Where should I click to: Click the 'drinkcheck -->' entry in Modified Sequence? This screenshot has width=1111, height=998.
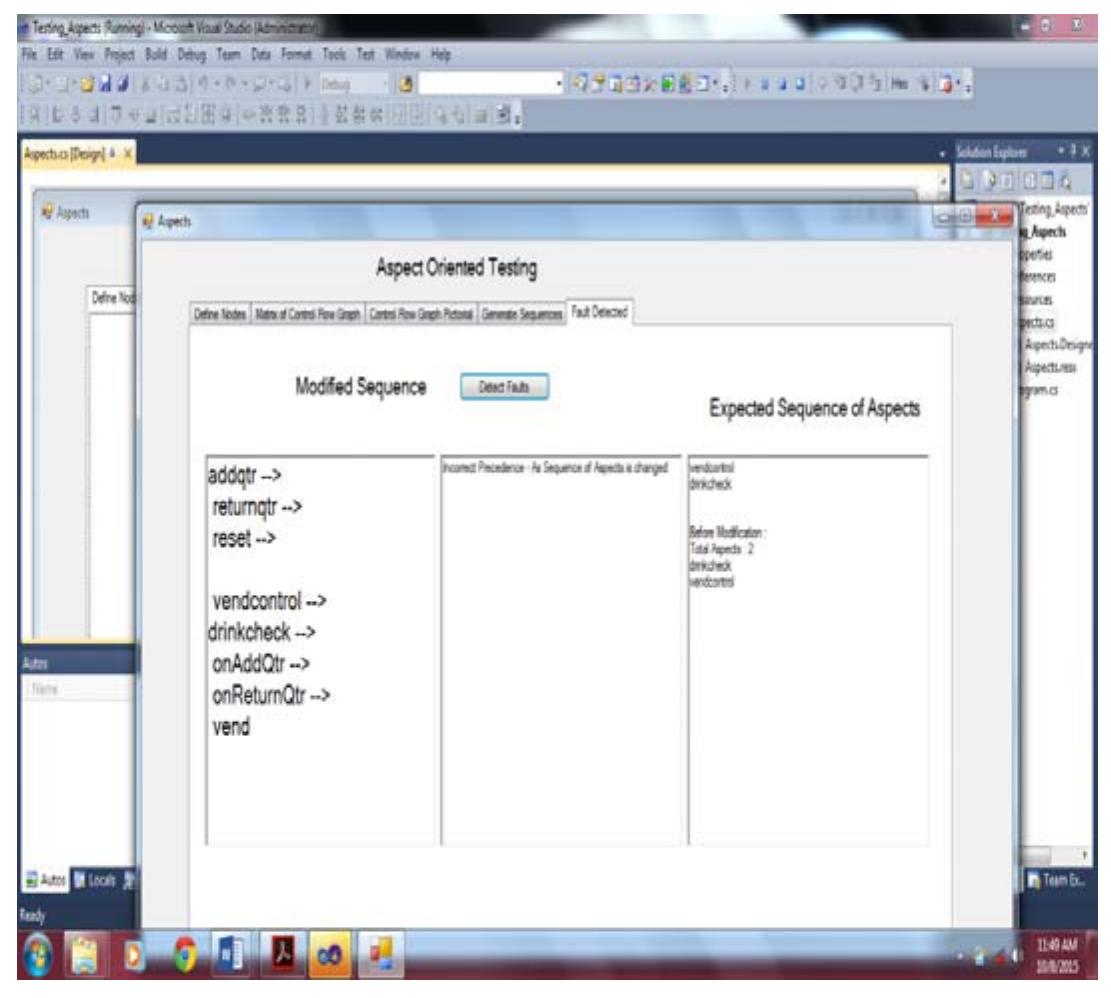click(x=261, y=632)
